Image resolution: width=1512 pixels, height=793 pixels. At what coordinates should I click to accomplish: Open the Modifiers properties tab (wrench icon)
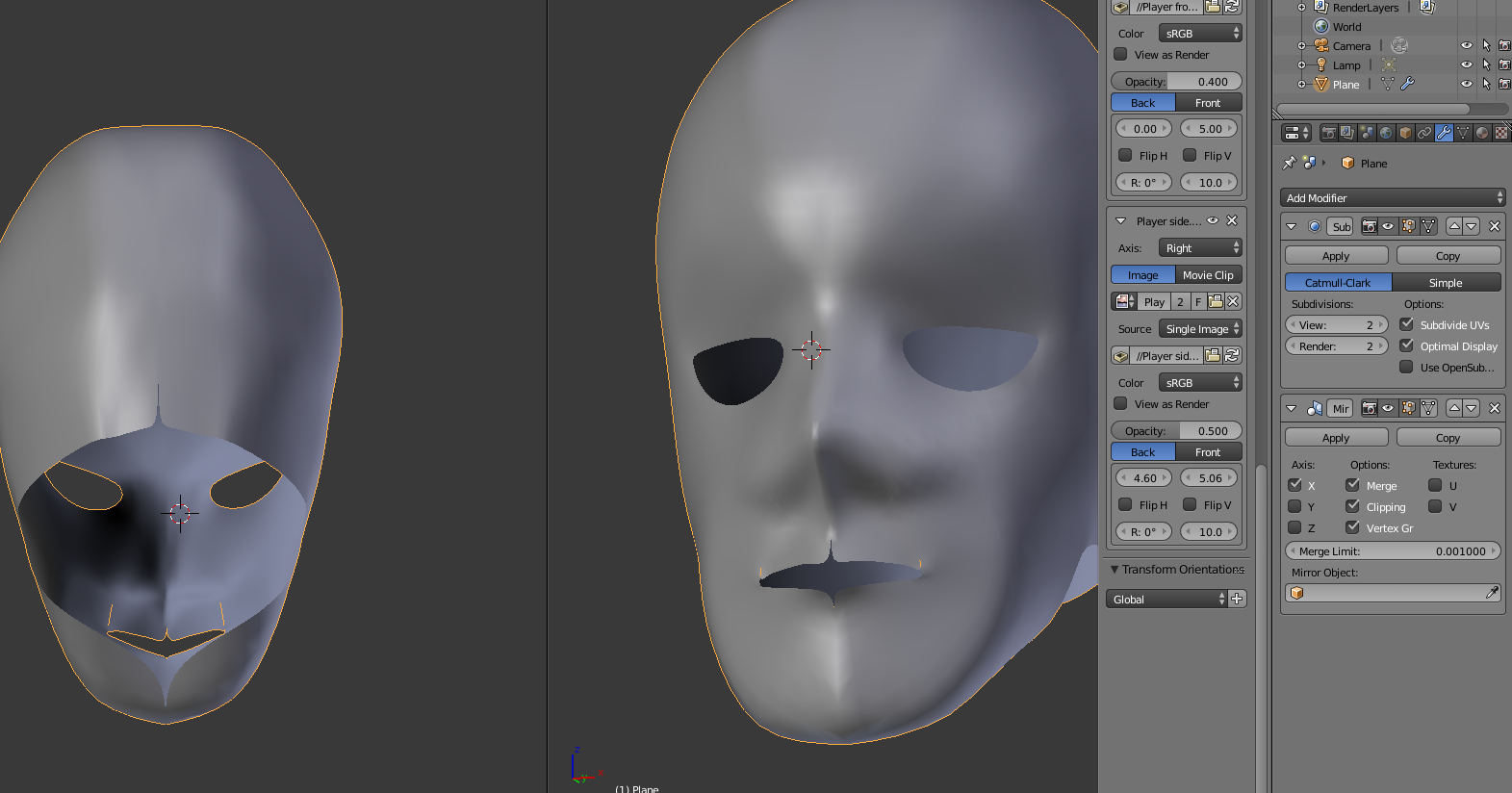click(1444, 133)
